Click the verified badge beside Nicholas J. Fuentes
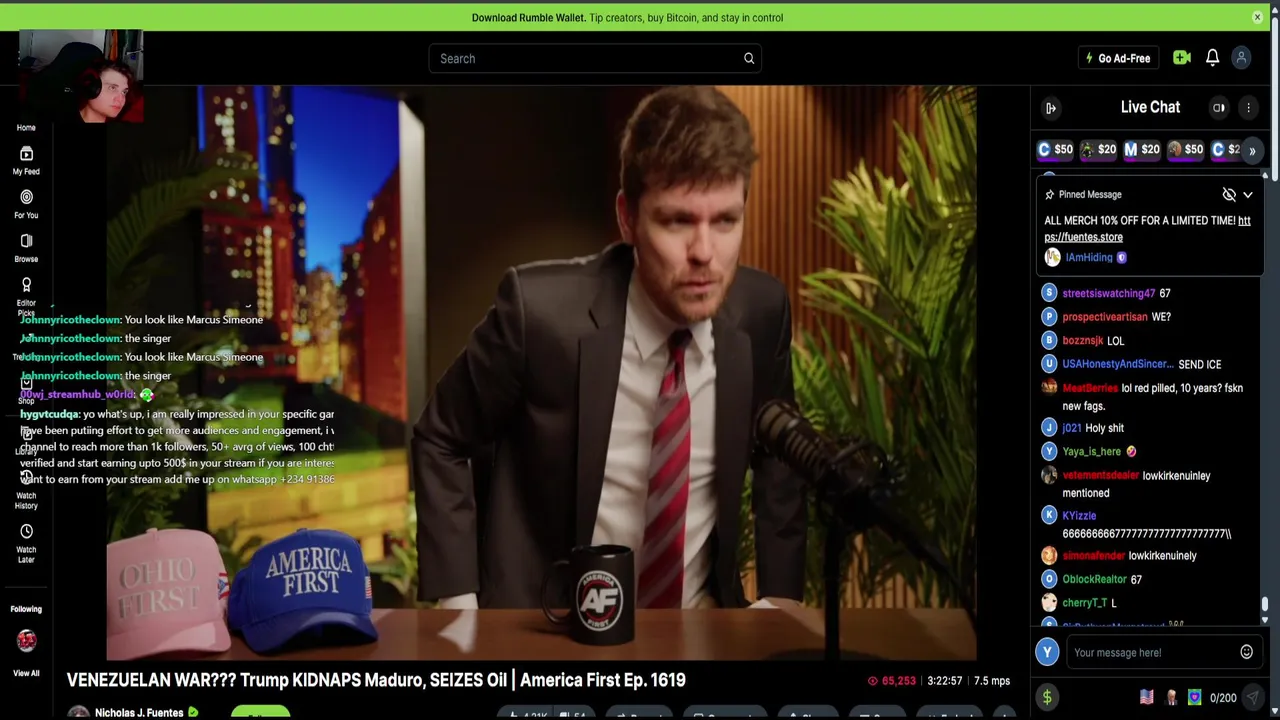Screen dimensions: 1280x720 193,713
